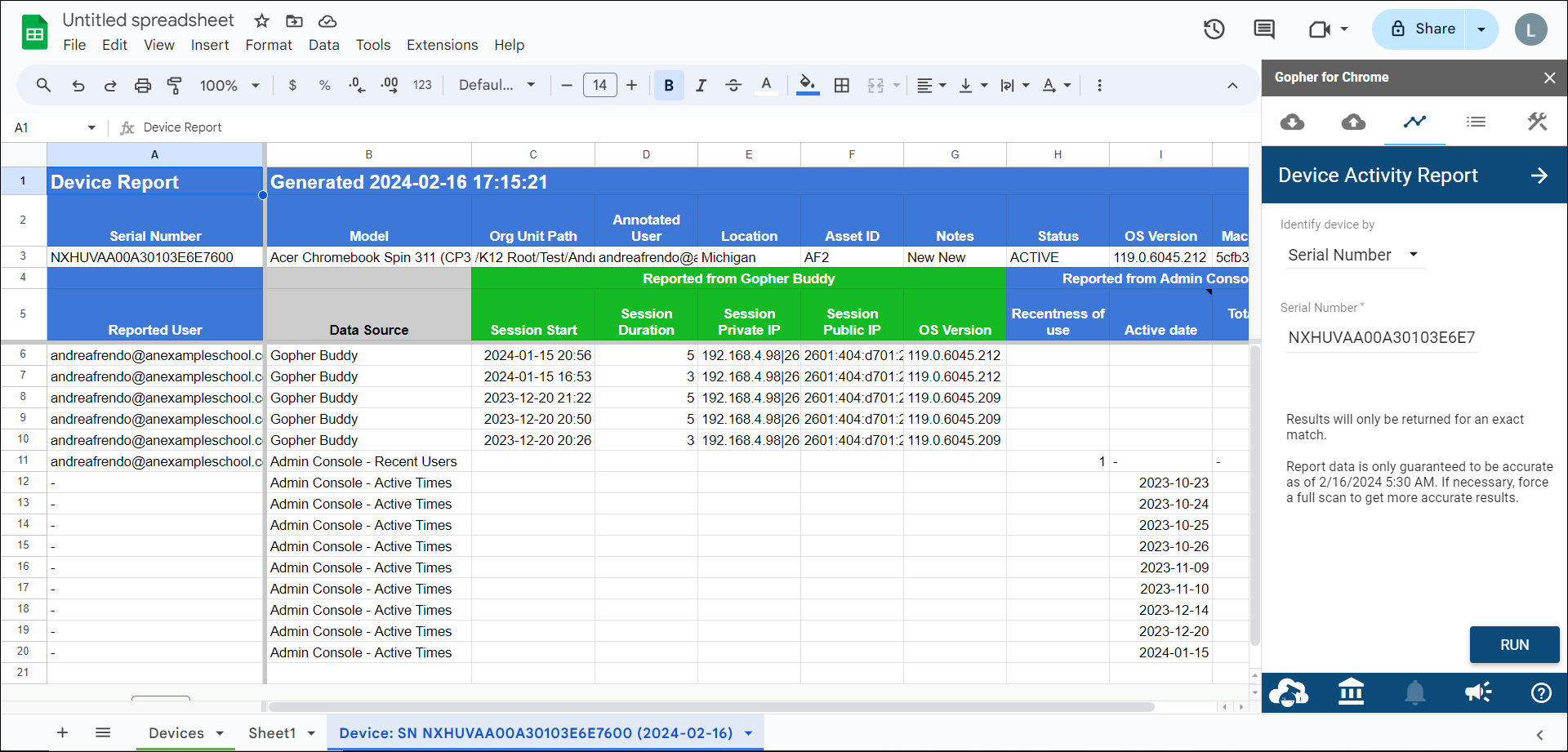Open the horizontal align dropdown
Viewport: 1568px width, 752px height.
click(931, 85)
